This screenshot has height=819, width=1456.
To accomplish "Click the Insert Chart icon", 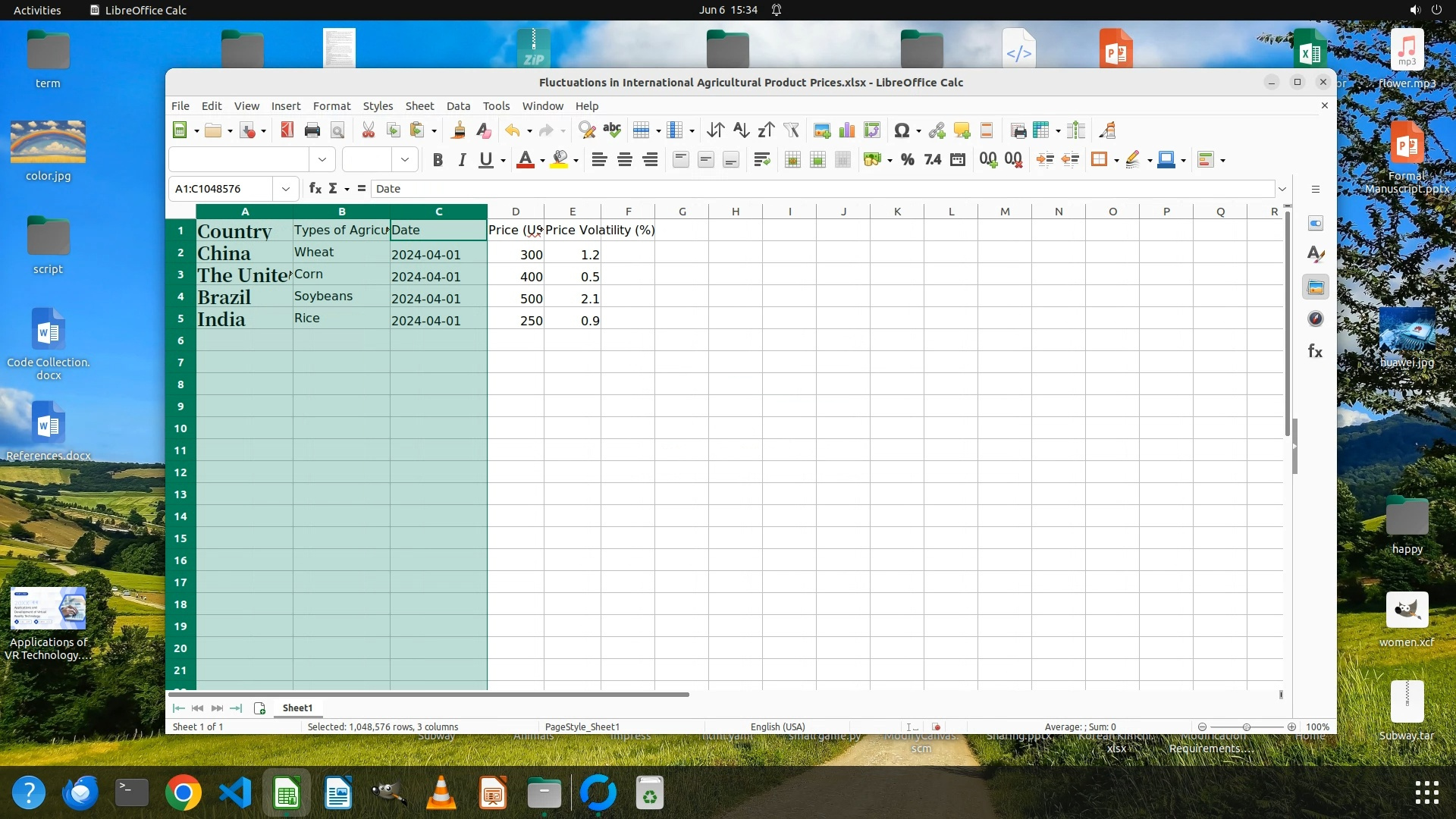I will pos(847,130).
